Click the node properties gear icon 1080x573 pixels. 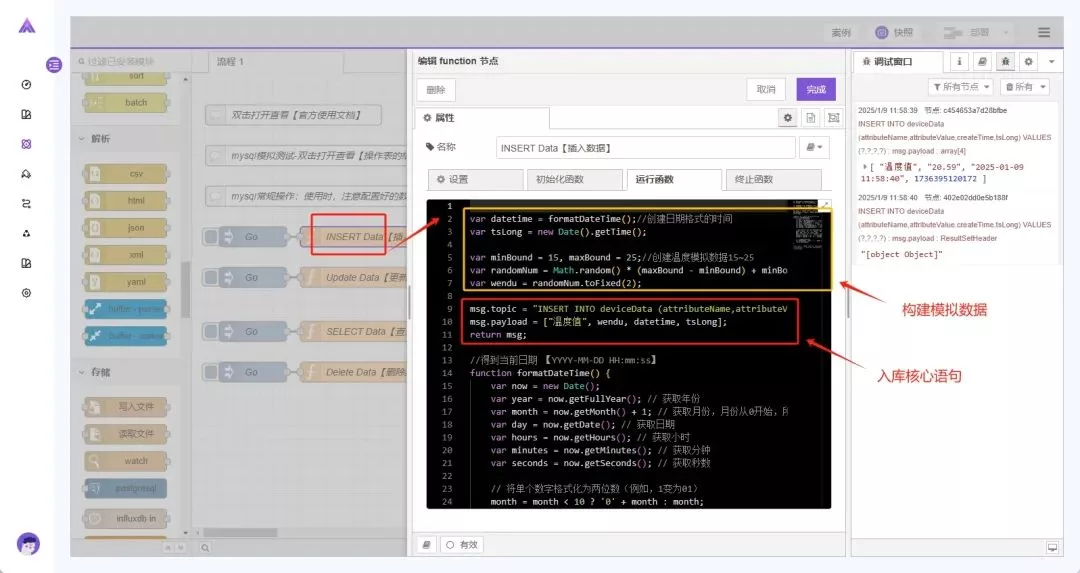(788, 118)
